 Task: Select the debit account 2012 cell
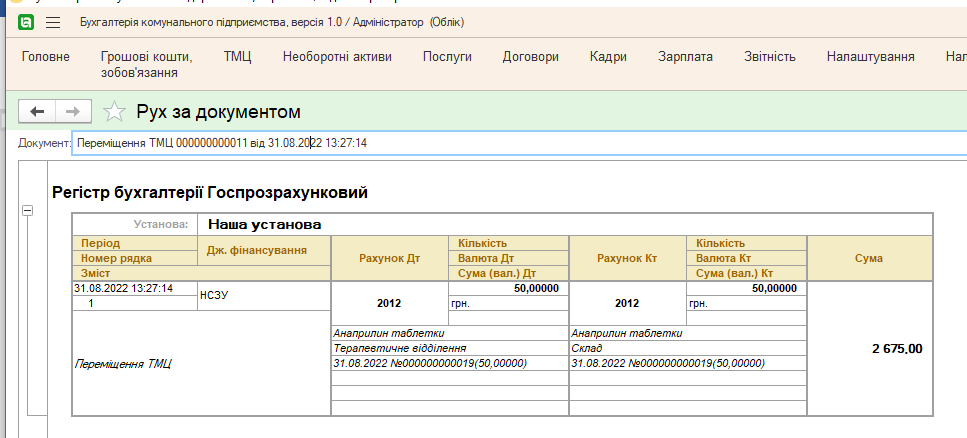click(x=390, y=304)
